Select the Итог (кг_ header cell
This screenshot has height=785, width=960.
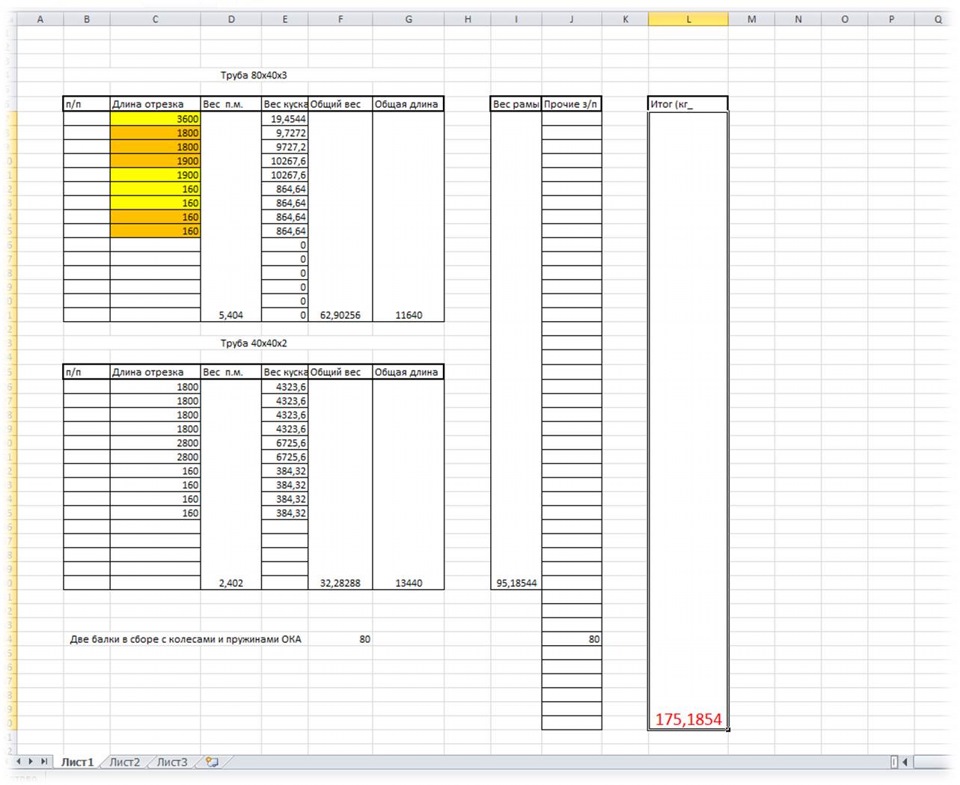688,104
